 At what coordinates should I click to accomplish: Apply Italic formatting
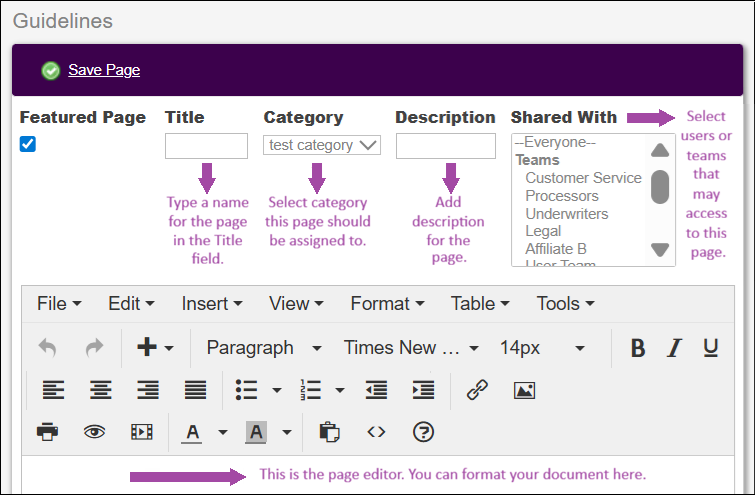point(675,347)
